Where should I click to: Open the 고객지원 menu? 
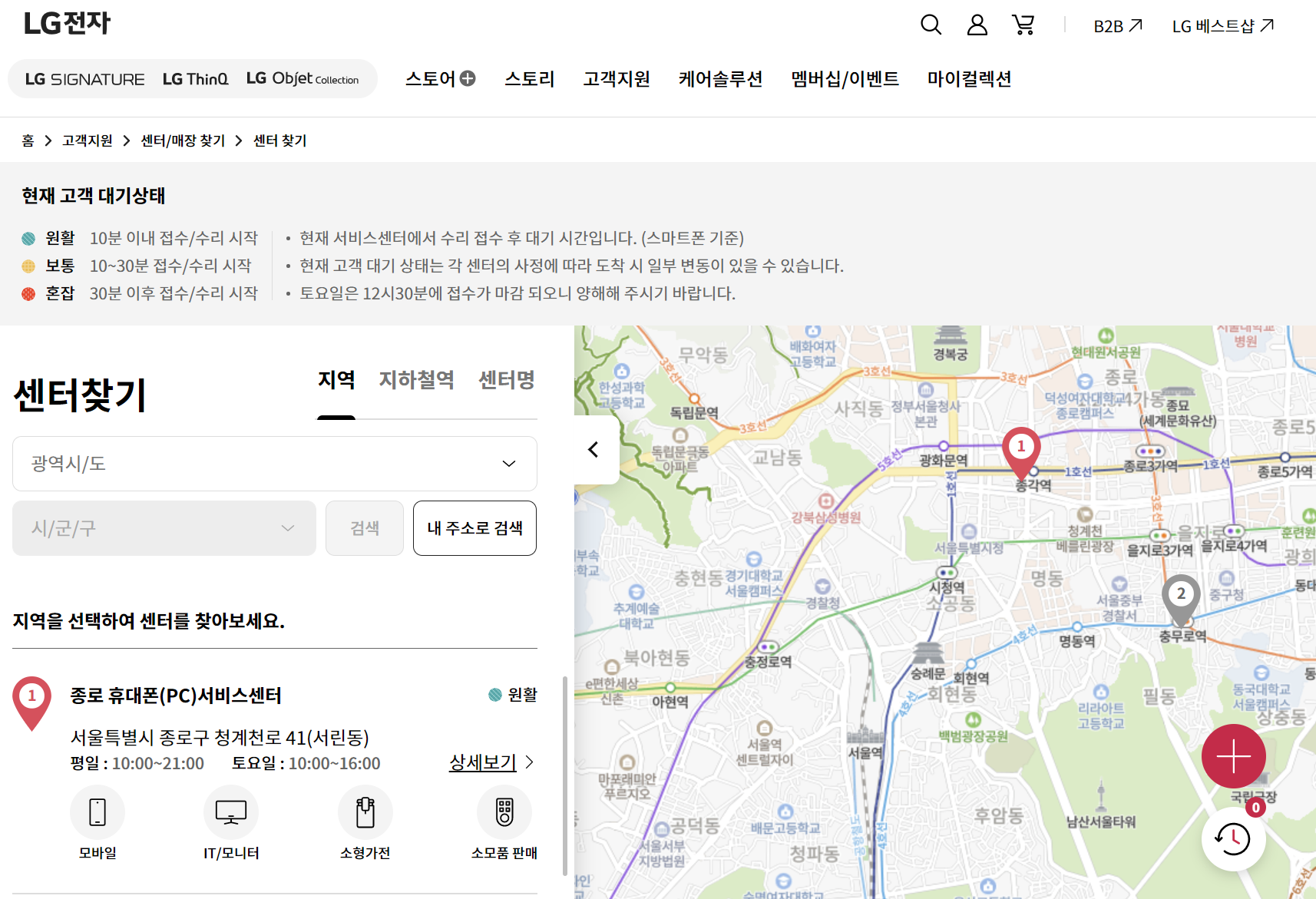click(617, 78)
